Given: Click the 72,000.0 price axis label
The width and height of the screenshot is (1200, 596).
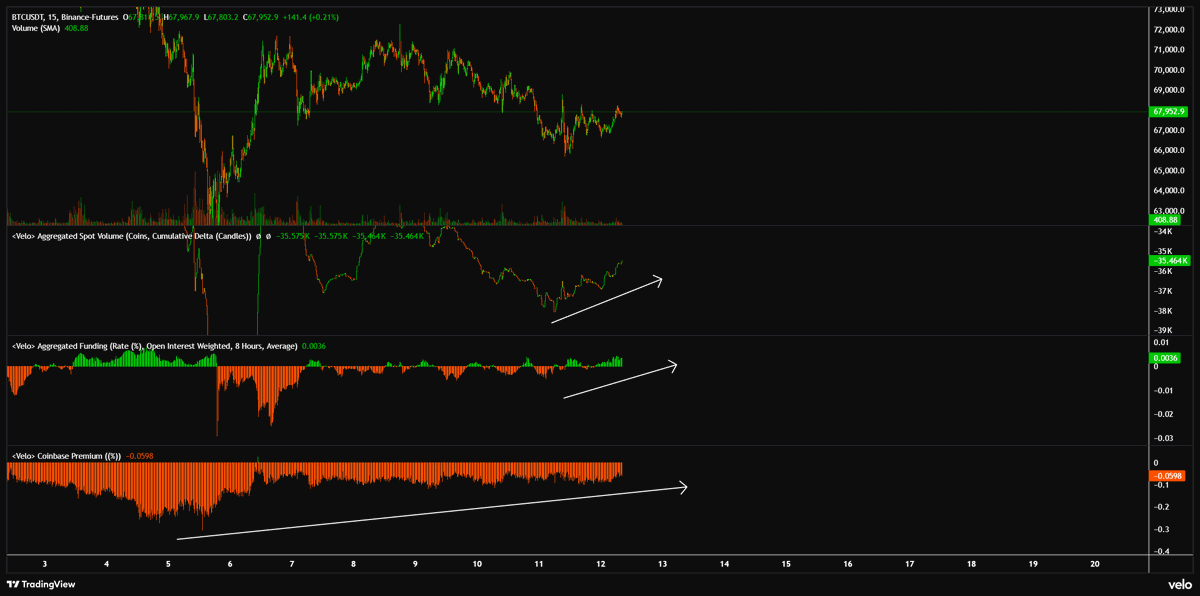Looking at the screenshot, I should [1169, 29].
